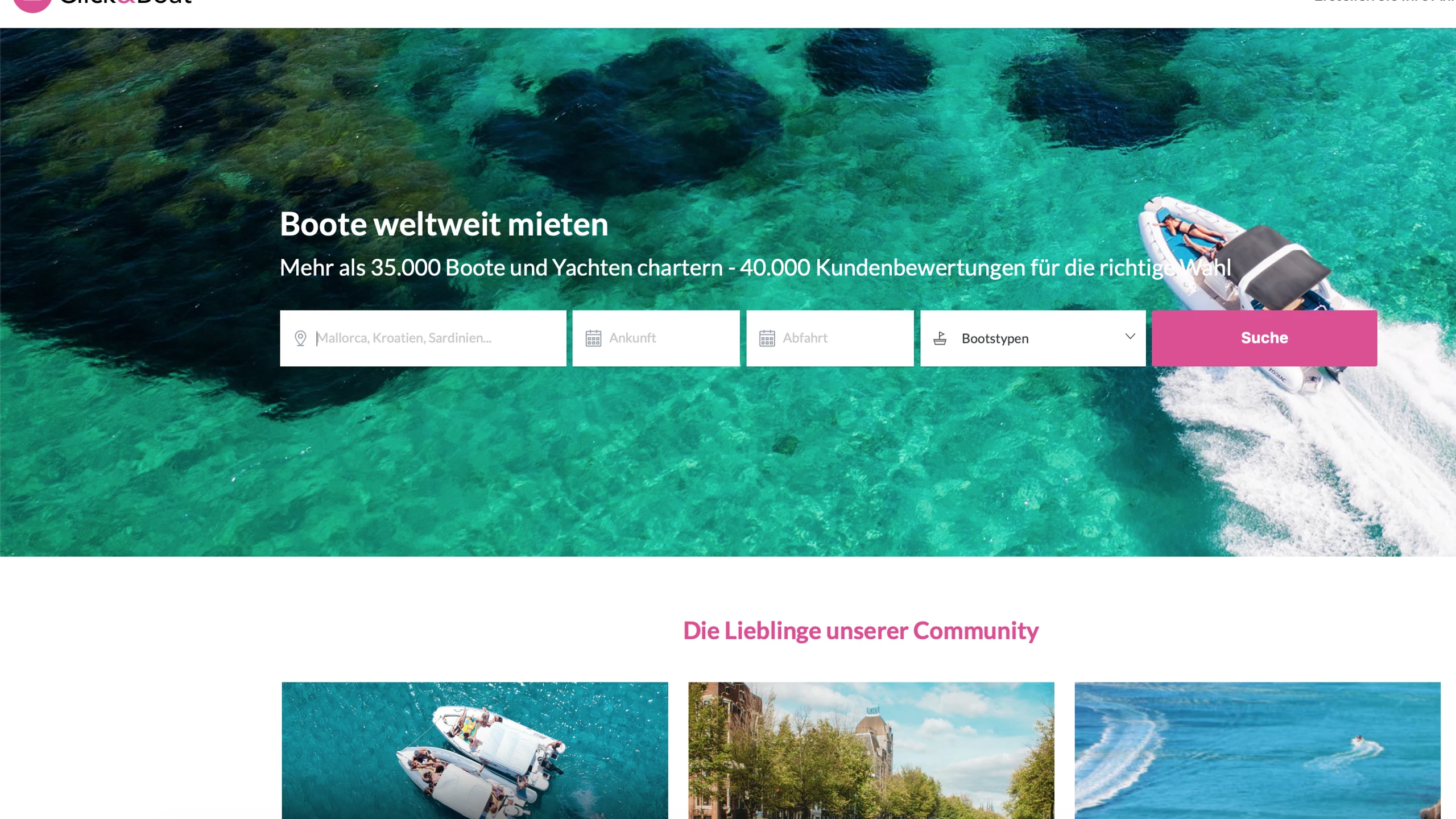Screen dimensions: 1456x819
Task: Click the Boote weltweit mieten headline
Action: click(444, 224)
